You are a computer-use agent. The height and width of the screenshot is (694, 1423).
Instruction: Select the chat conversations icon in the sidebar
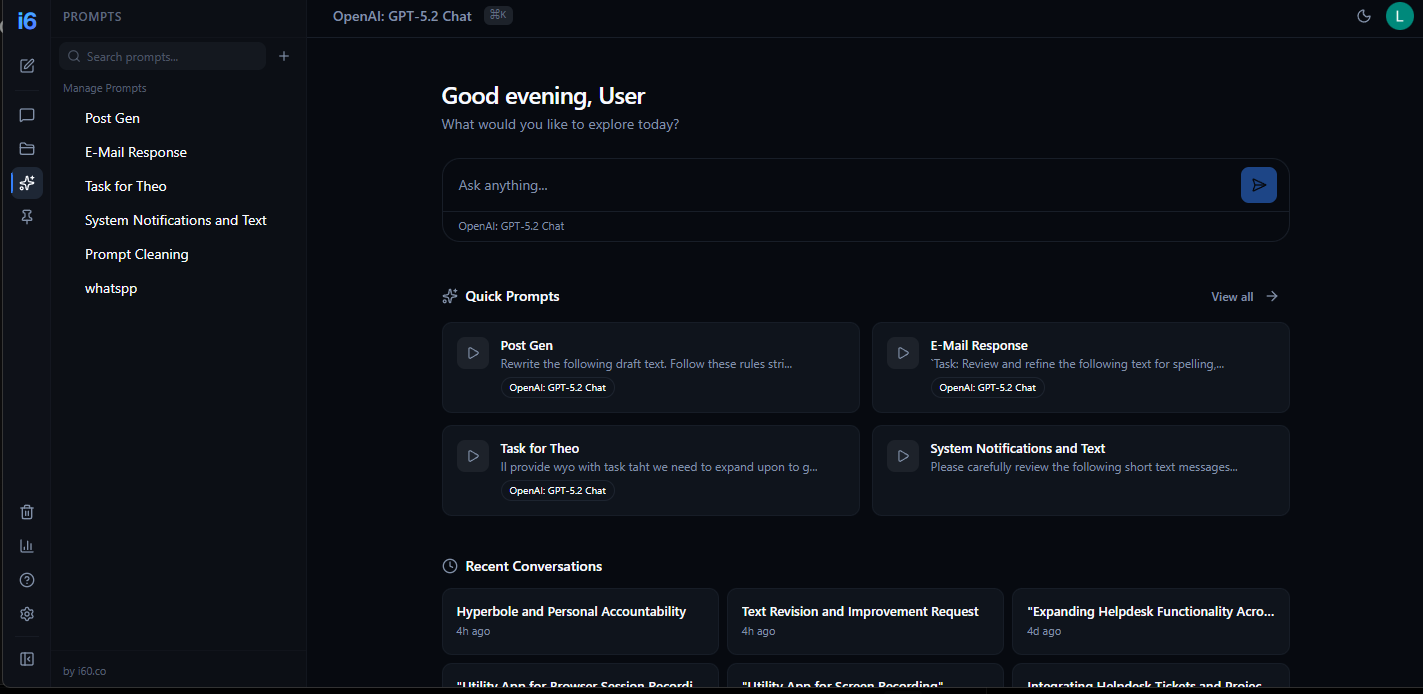click(26, 115)
